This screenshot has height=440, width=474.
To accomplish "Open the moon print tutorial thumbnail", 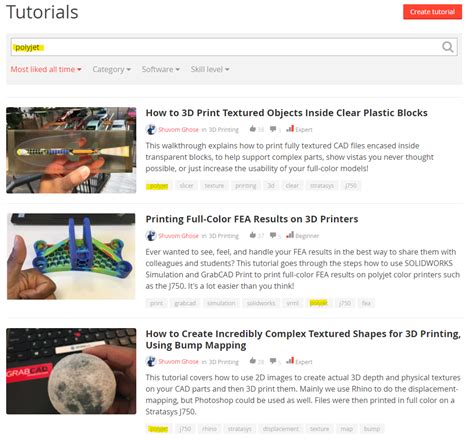I will click(x=71, y=371).
